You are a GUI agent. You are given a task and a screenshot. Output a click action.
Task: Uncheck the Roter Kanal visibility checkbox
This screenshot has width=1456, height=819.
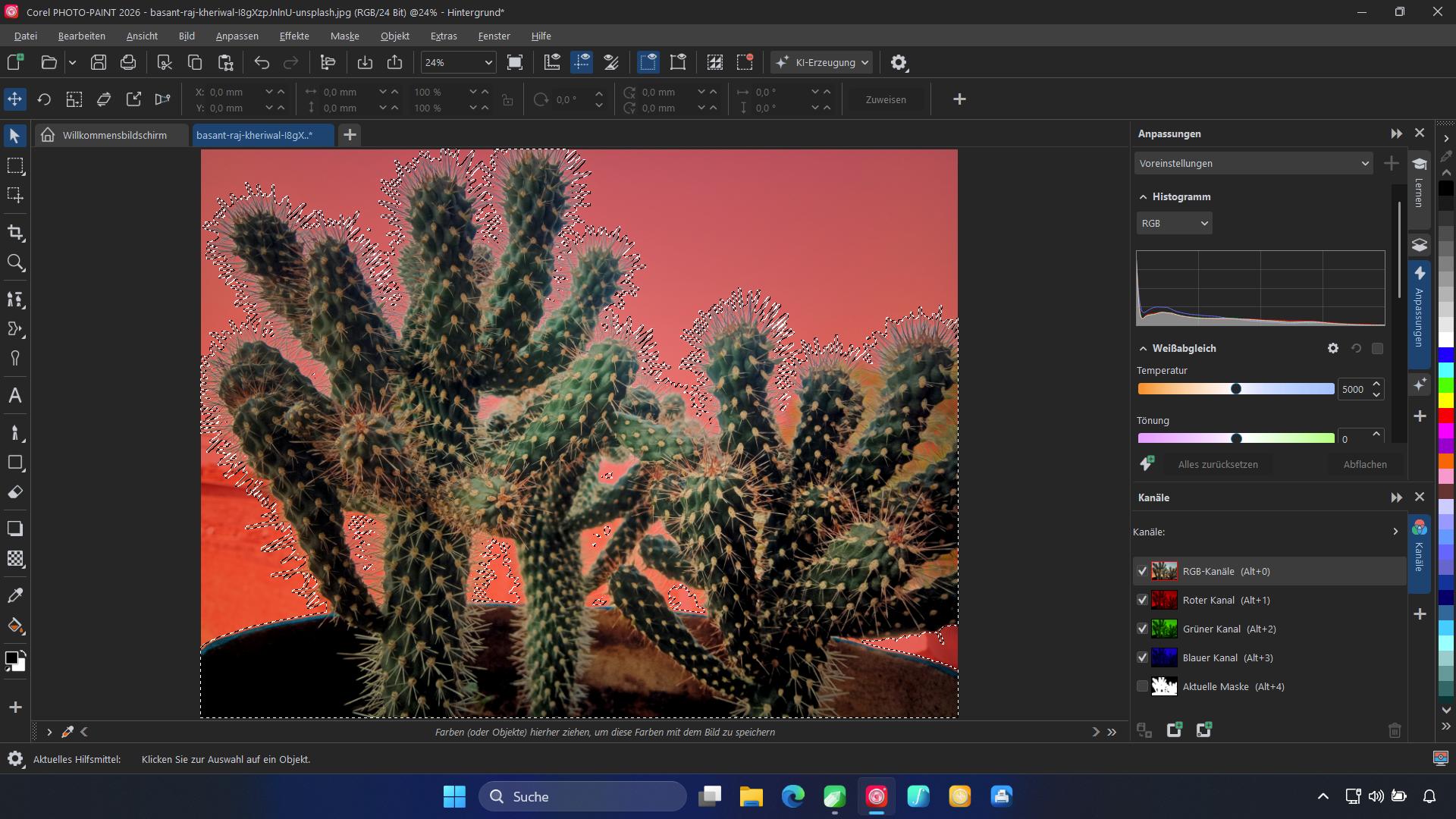[1143, 600]
